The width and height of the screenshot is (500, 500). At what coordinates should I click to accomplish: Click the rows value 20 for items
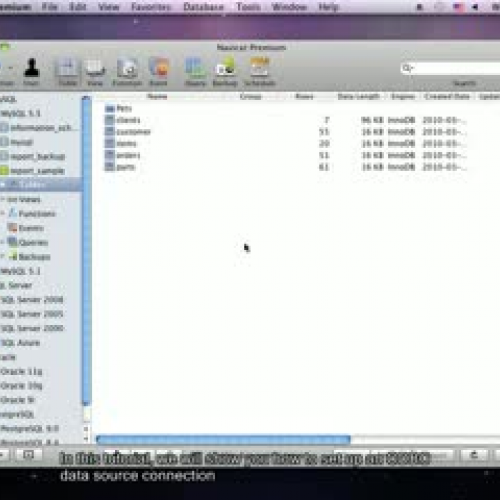(324, 144)
